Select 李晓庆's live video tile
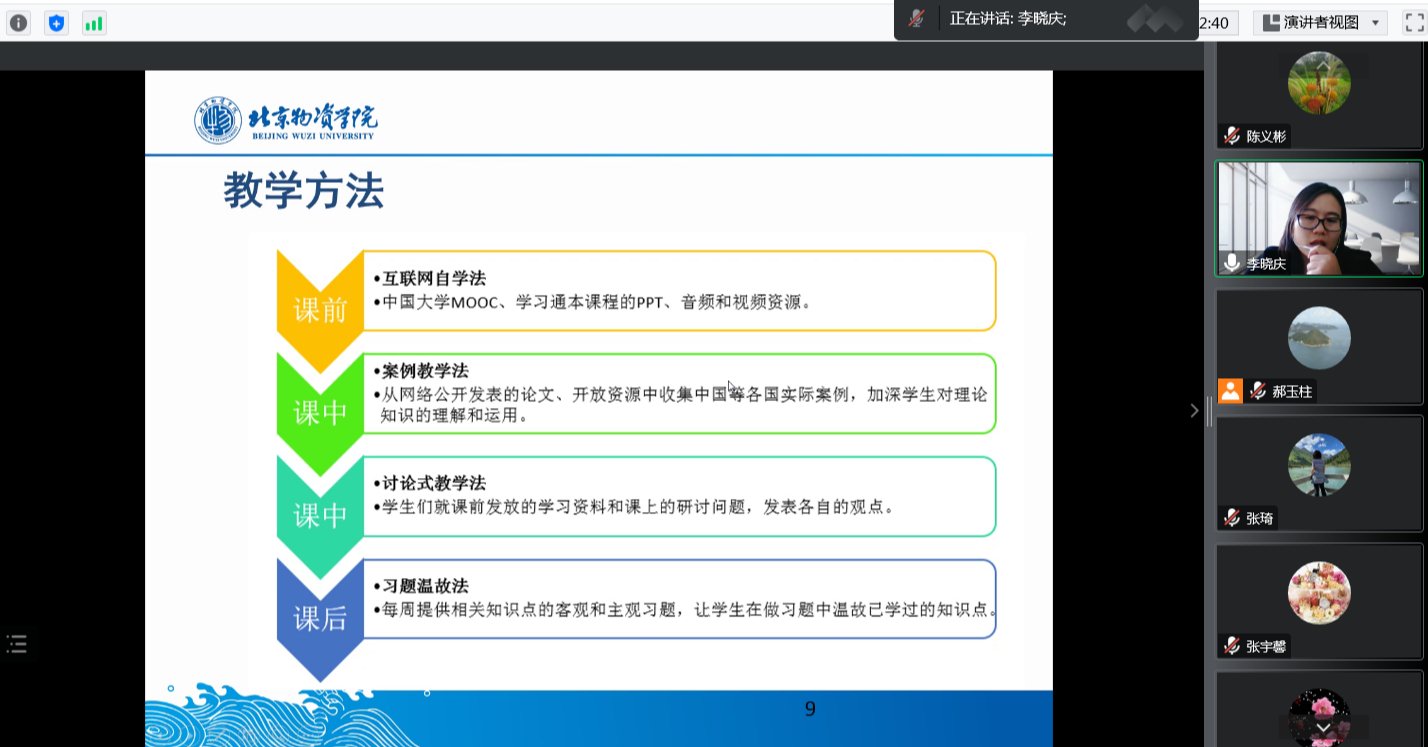Viewport: 1428px width, 747px height. (x=1319, y=219)
